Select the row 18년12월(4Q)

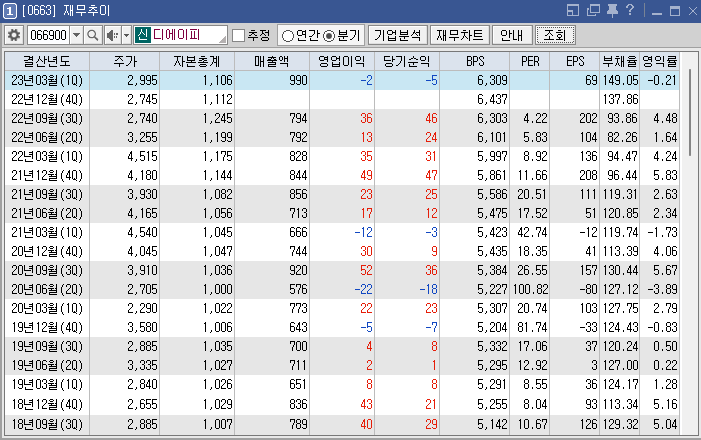point(342,404)
